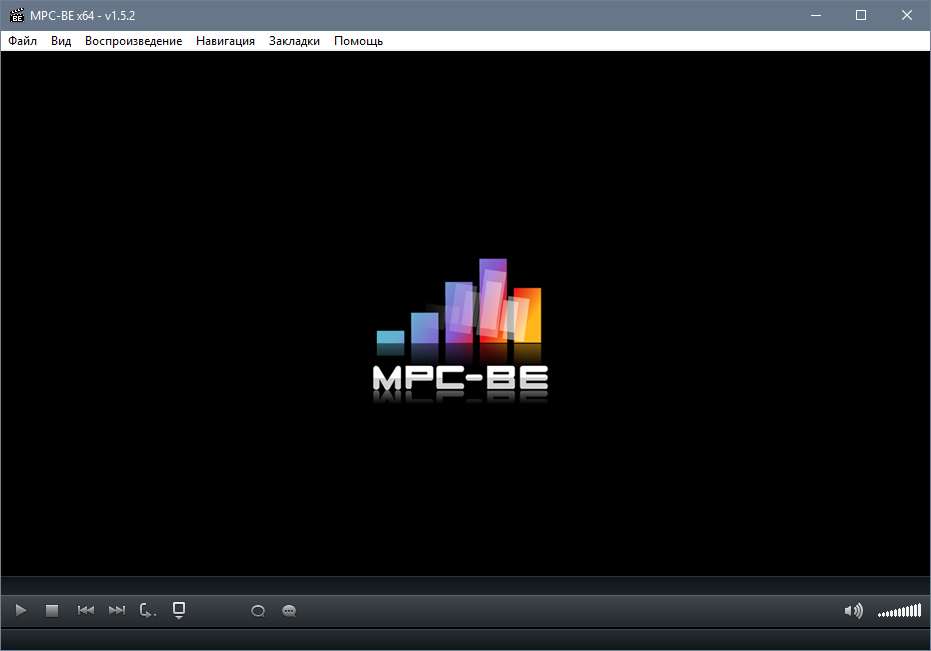Skip to next file button

tap(117, 610)
